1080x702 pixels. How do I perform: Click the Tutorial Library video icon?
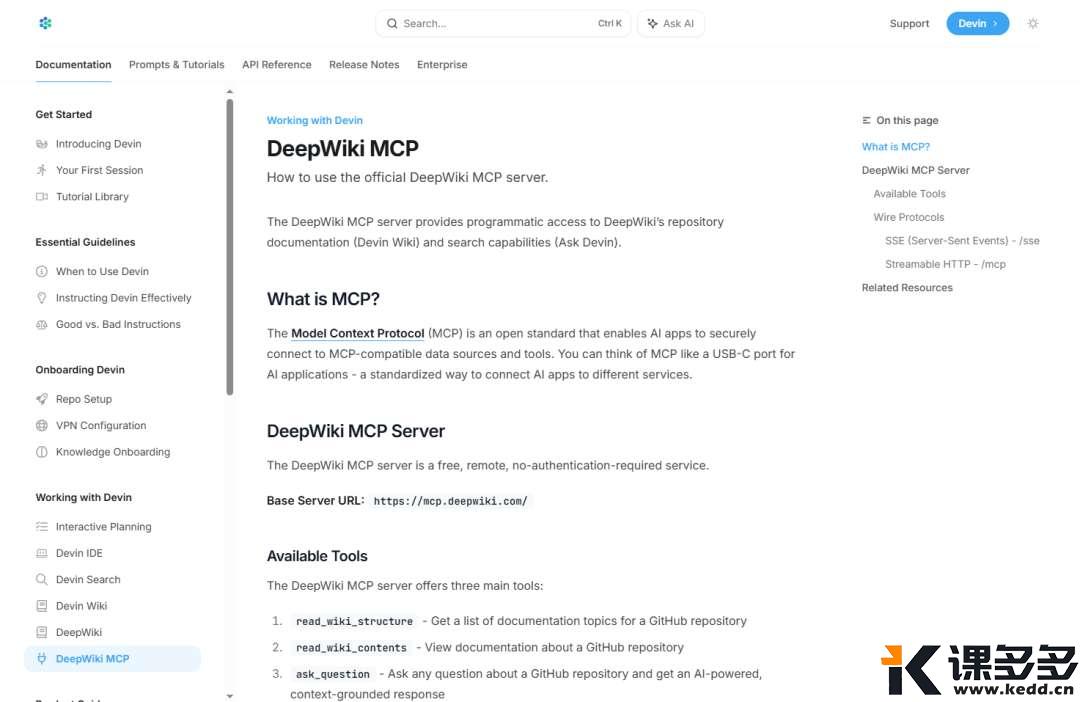[x=42, y=196]
